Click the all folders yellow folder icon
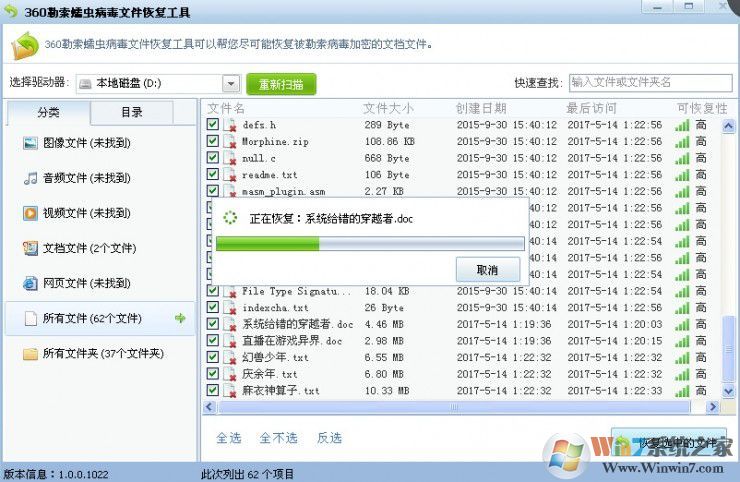 (31, 354)
